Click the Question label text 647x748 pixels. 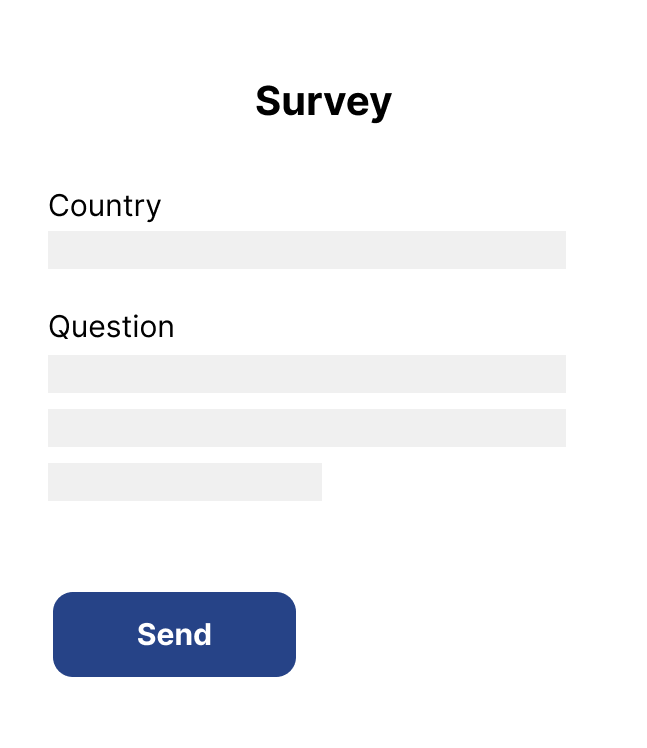pyautogui.click(x=111, y=327)
